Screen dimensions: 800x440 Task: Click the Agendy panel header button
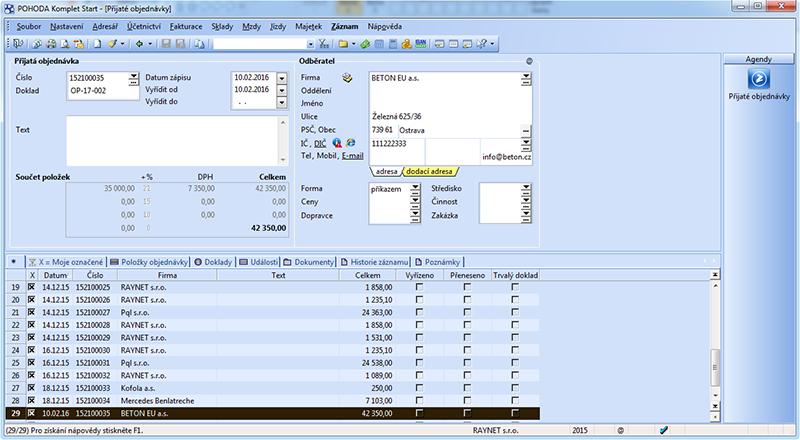pos(758,59)
